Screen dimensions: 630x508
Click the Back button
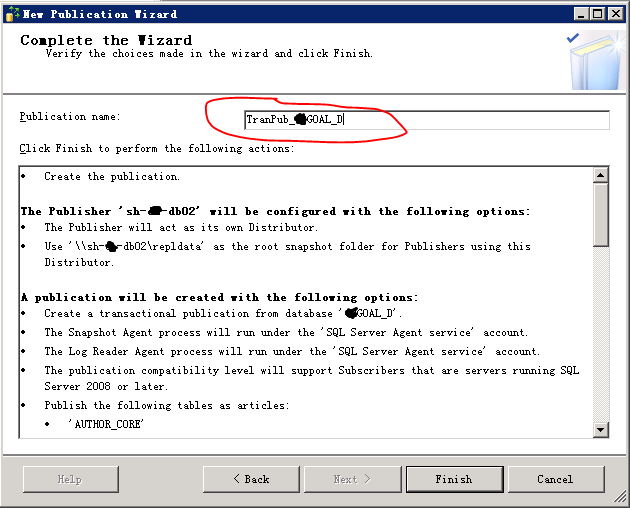point(251,479)
